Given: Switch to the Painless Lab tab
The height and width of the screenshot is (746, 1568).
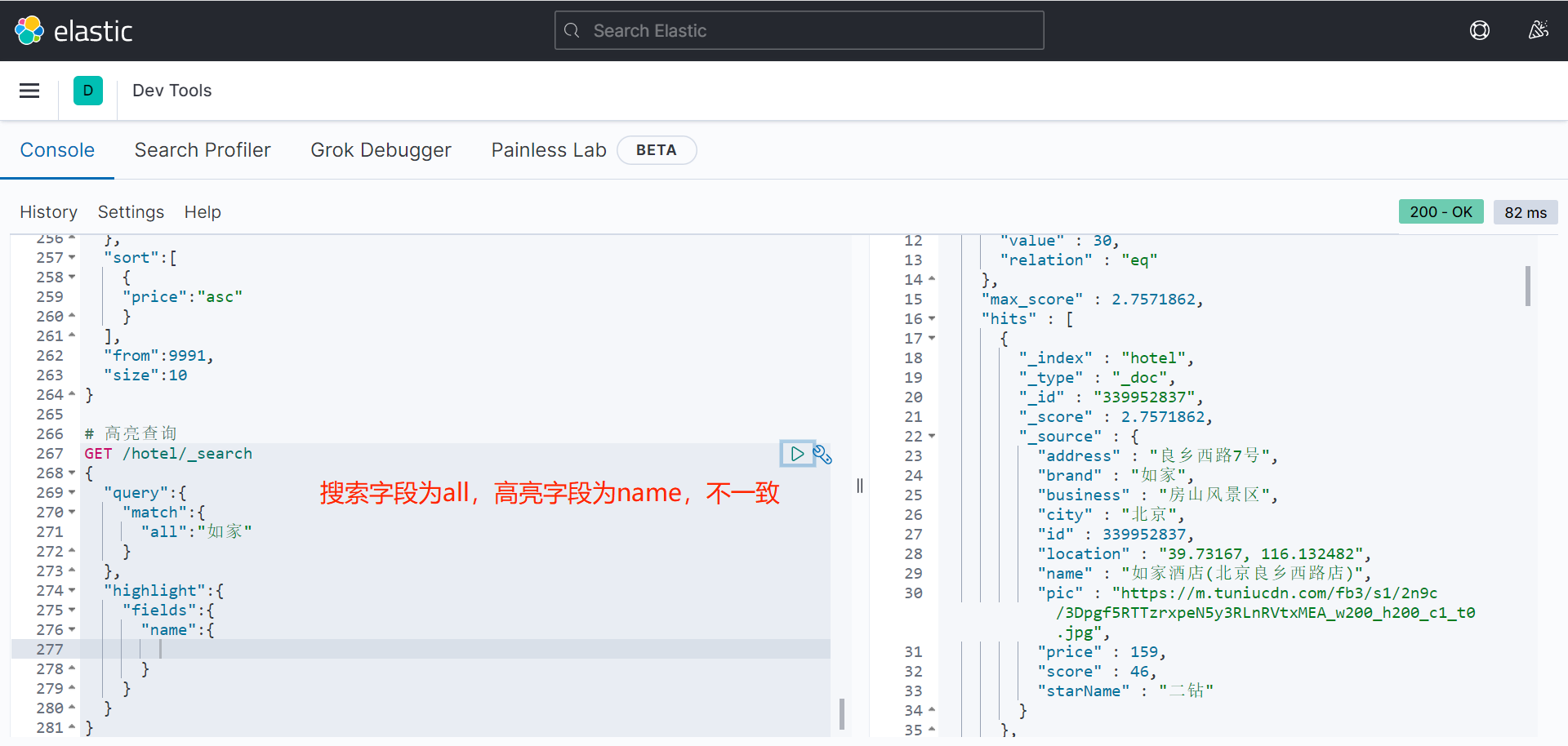Looking at the screenshot, I should coord(549,150).
